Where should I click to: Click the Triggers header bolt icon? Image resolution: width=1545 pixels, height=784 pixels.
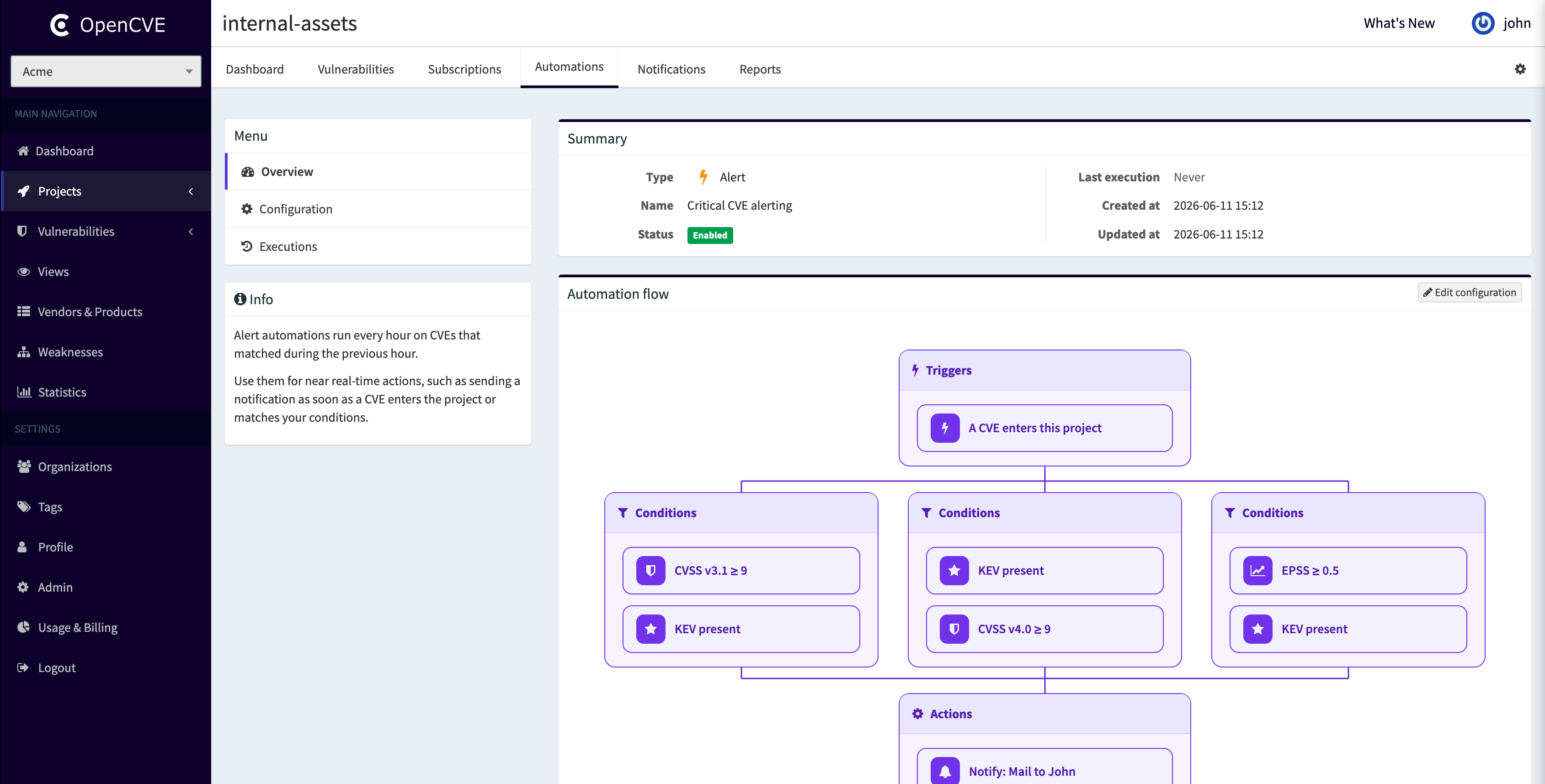point(915,370)
